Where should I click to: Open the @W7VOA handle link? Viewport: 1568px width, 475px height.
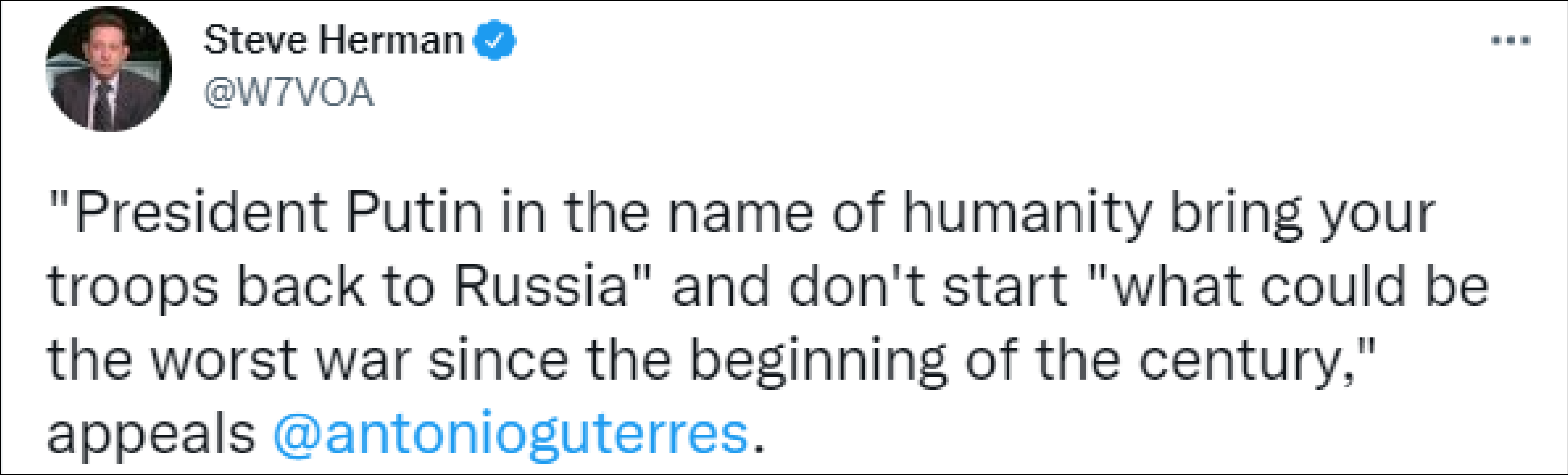[288, 94]
